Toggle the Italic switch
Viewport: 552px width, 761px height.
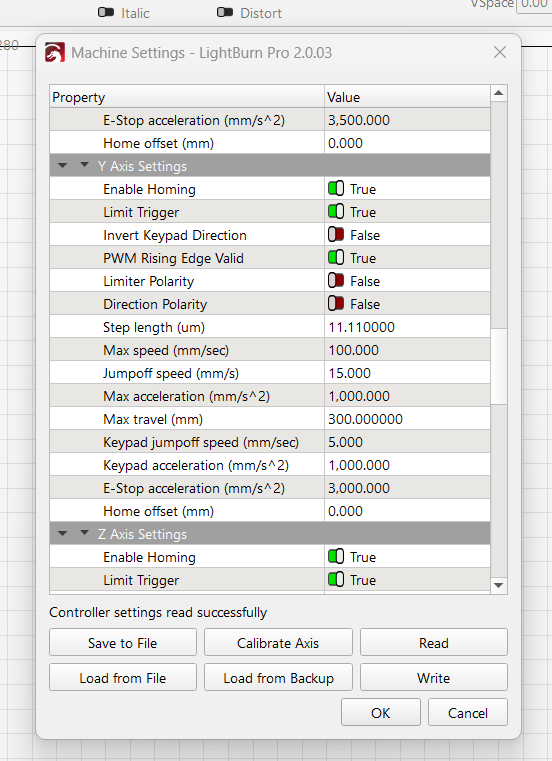(106, 13)
